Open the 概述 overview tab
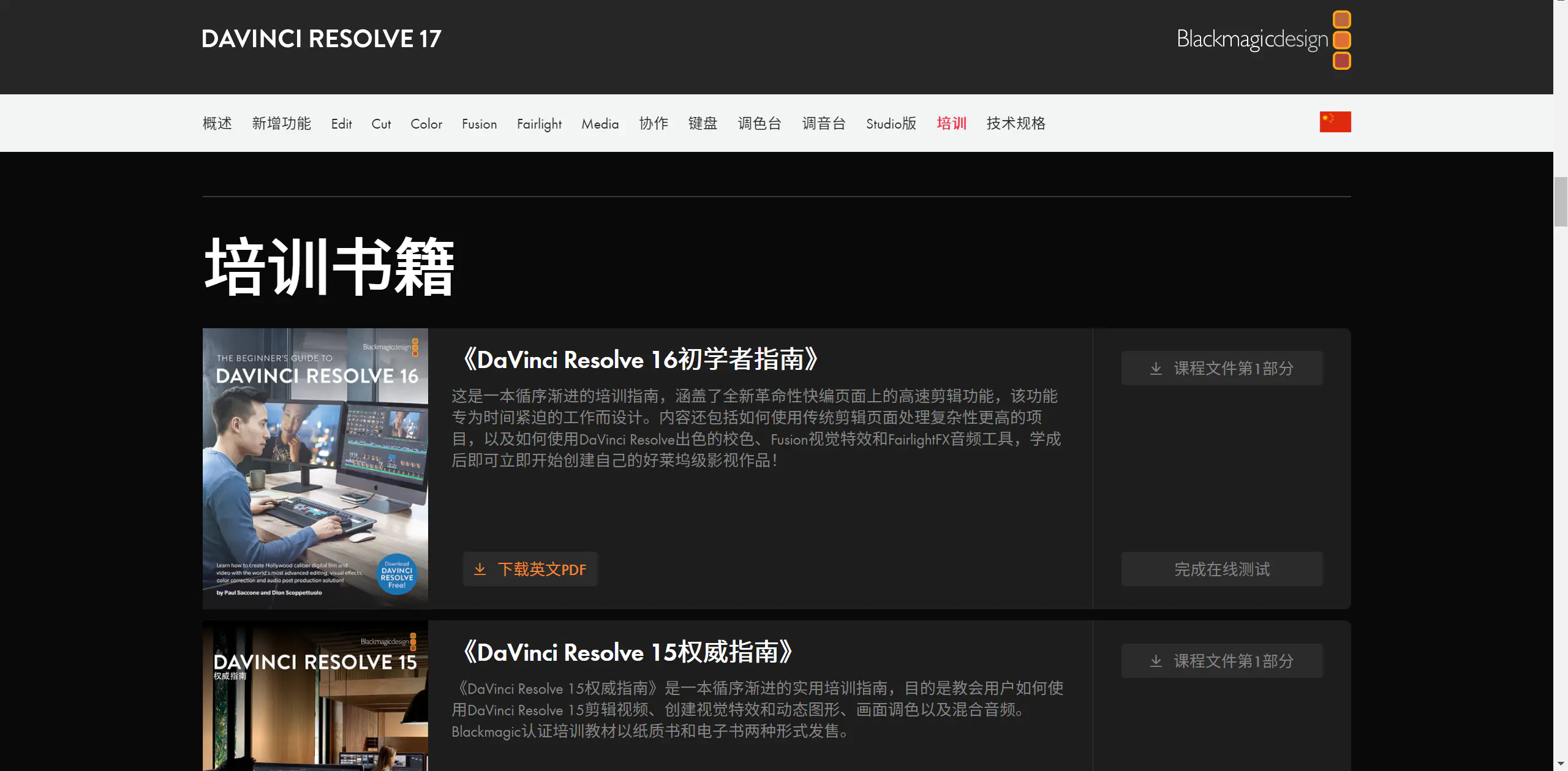This screenshot has width=1568, height=771. [217, 123]
